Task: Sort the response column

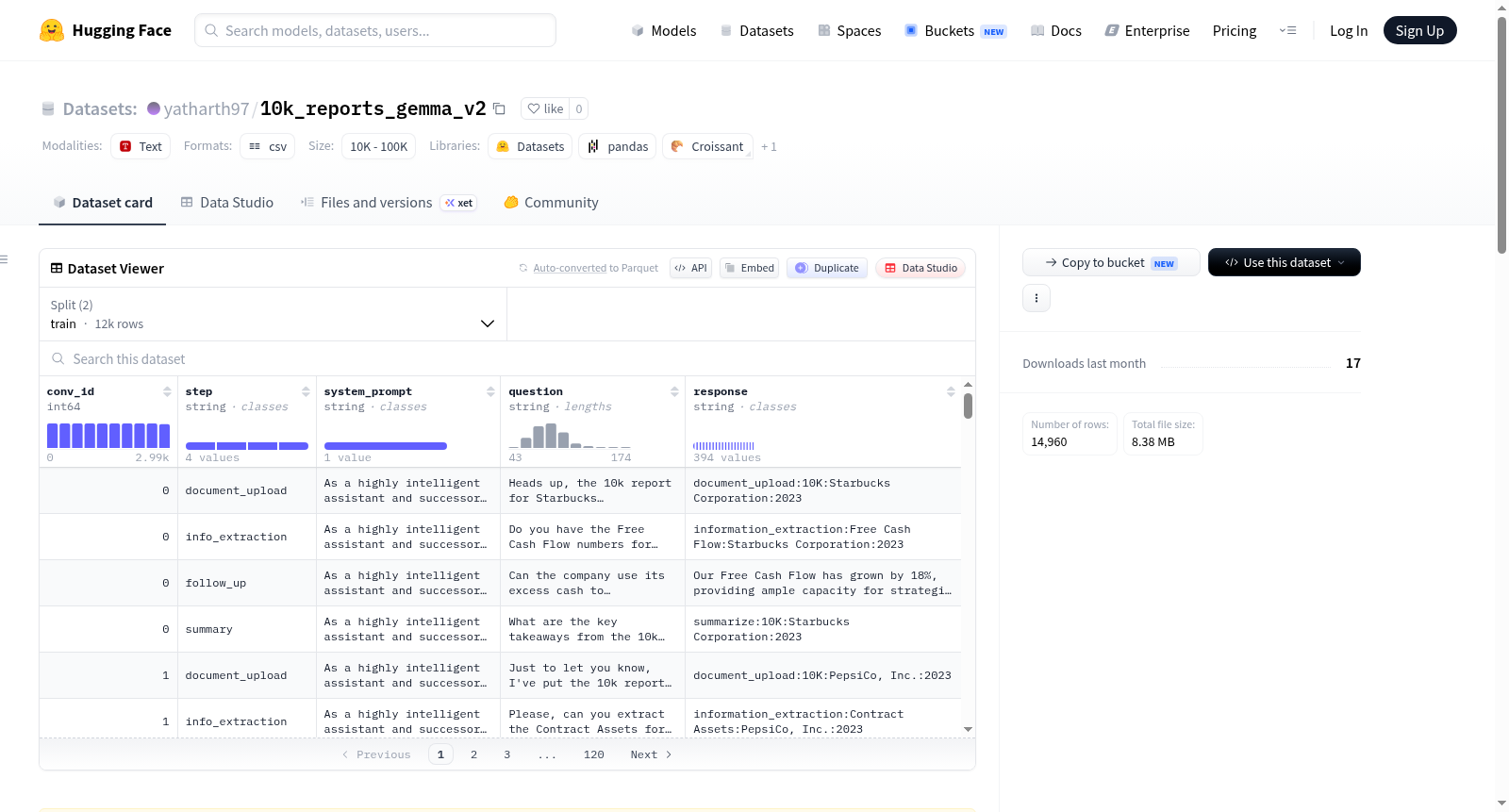Action: 951,391
